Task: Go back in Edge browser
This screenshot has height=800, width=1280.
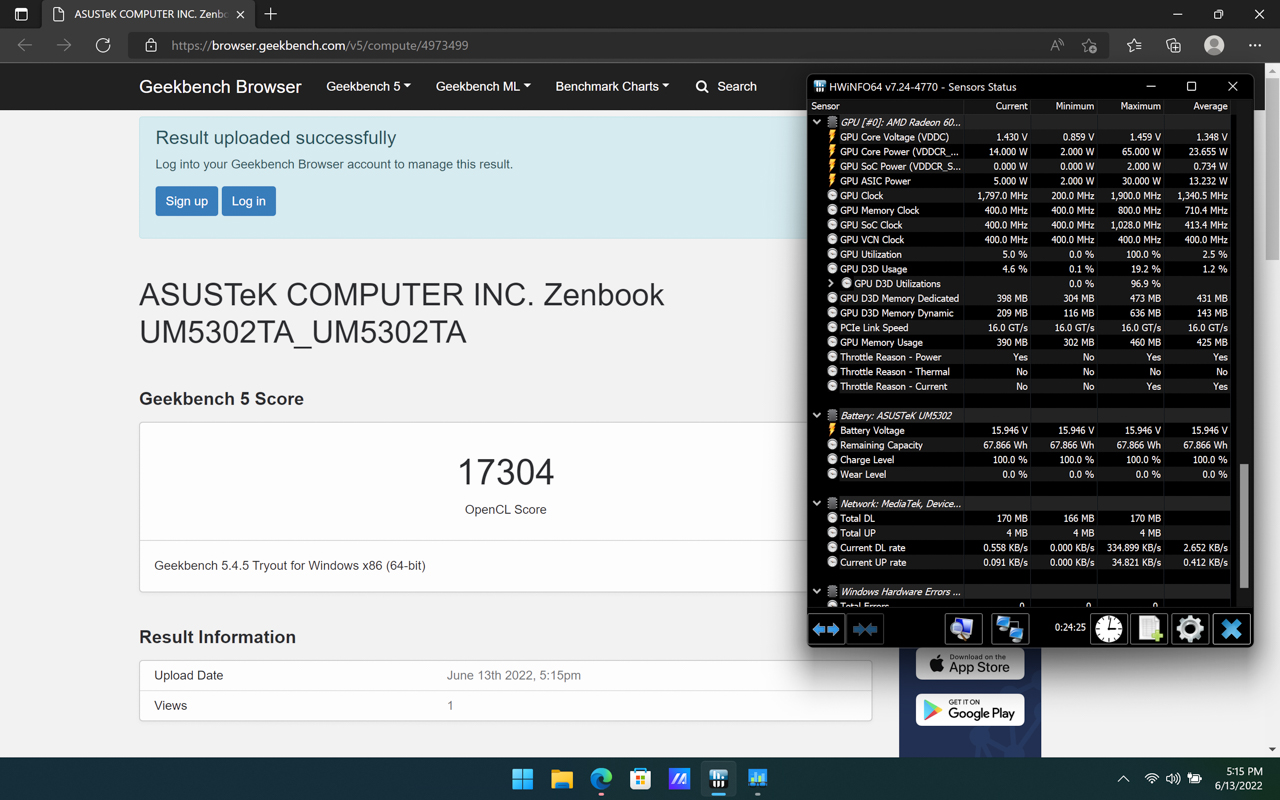Action: pos(25,45)
